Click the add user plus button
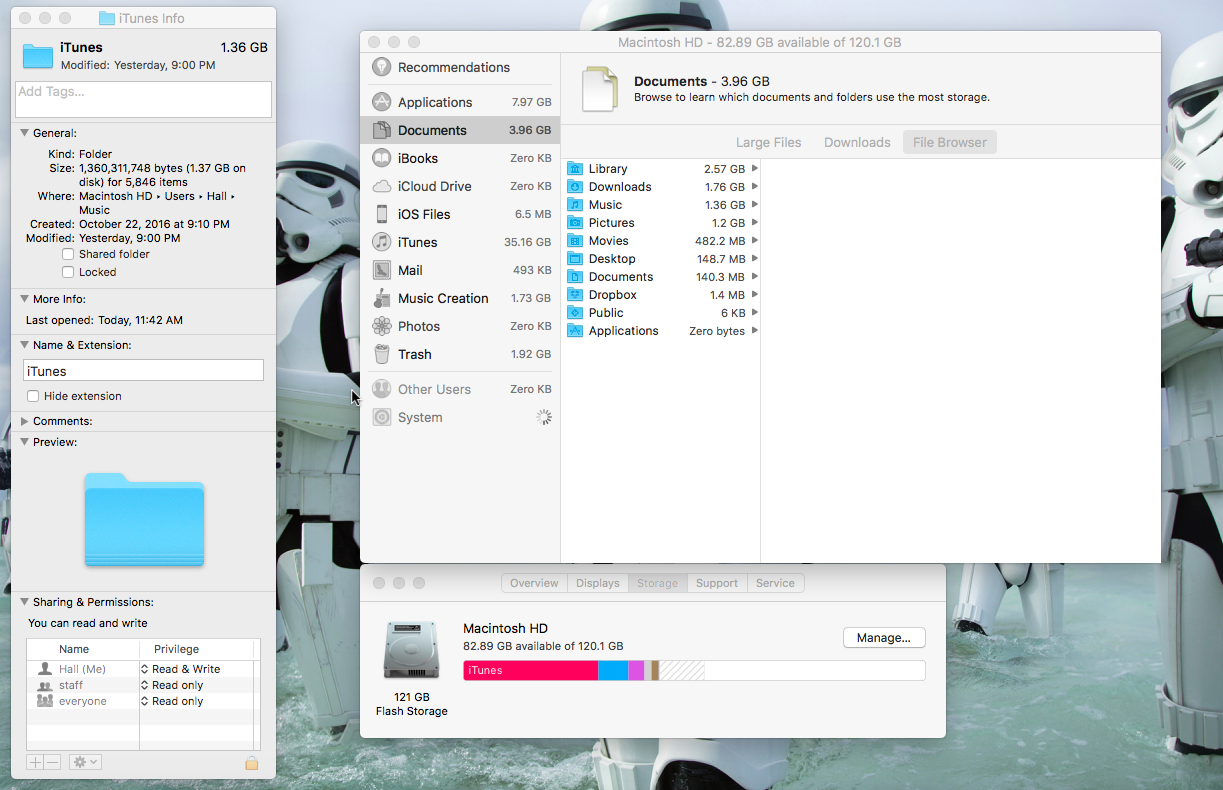 click(35, 762)
